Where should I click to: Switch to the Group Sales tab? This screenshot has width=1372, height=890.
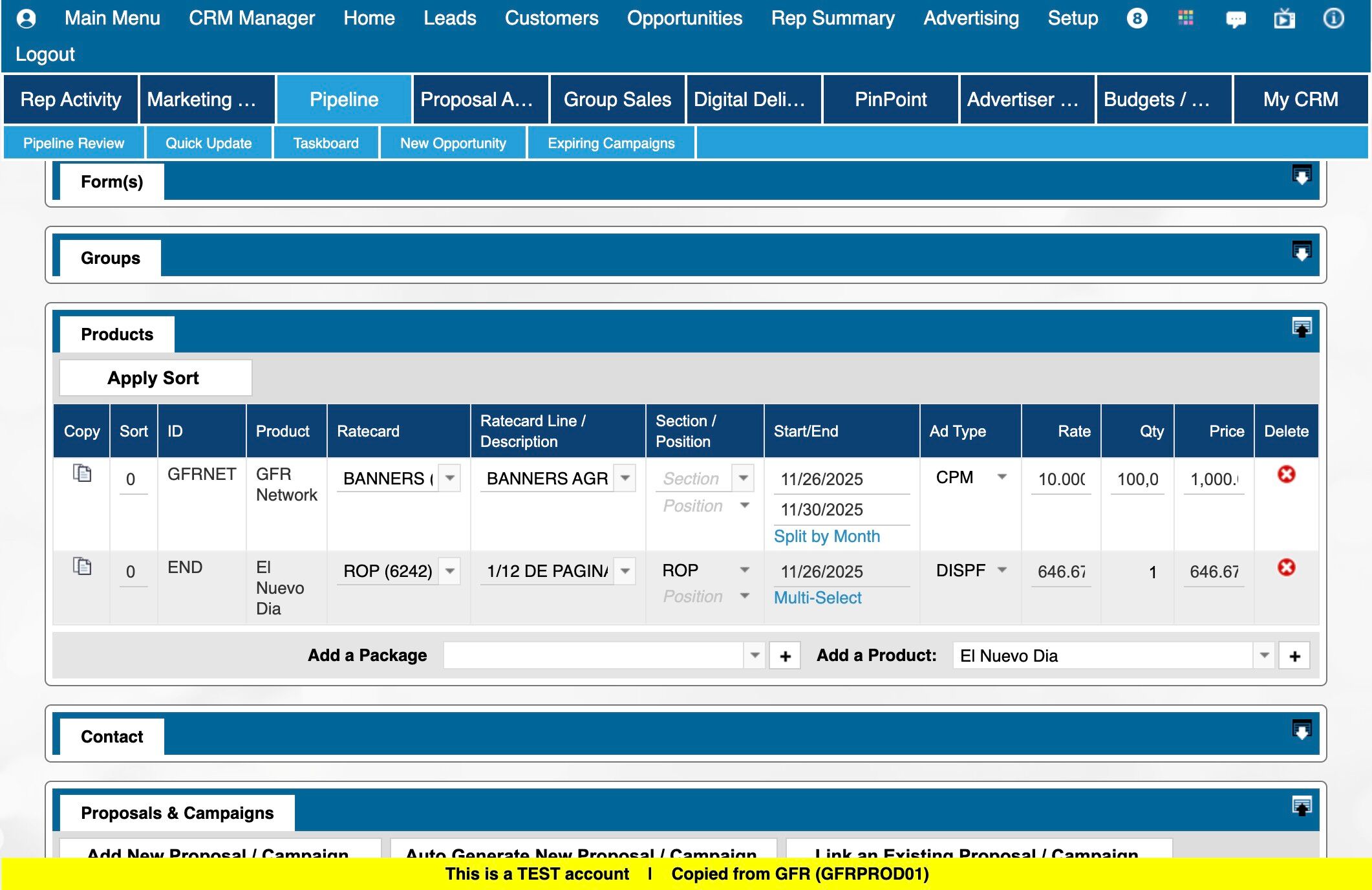tap(617, 100)
